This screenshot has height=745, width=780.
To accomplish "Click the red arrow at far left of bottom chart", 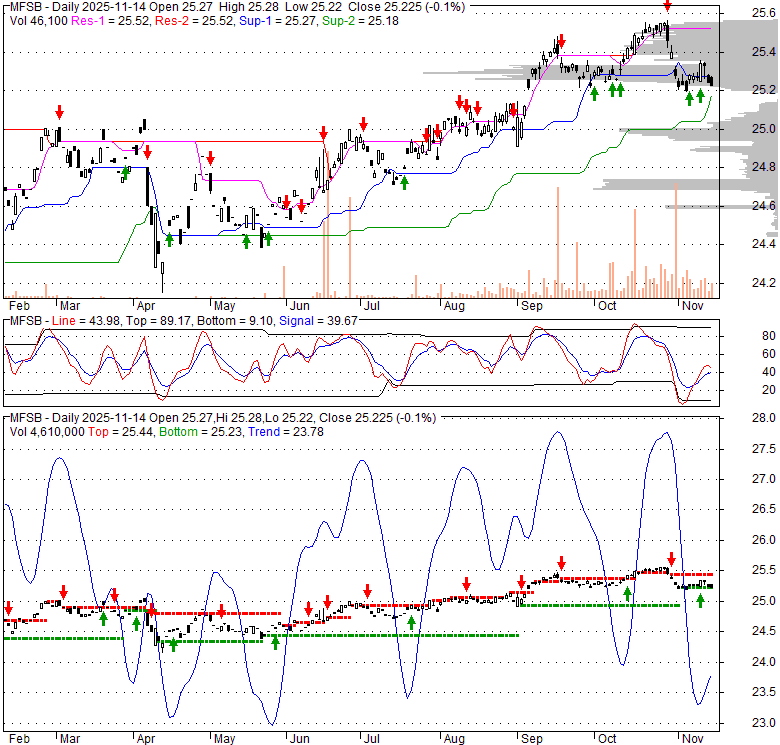I will click(x=8, y=608).
